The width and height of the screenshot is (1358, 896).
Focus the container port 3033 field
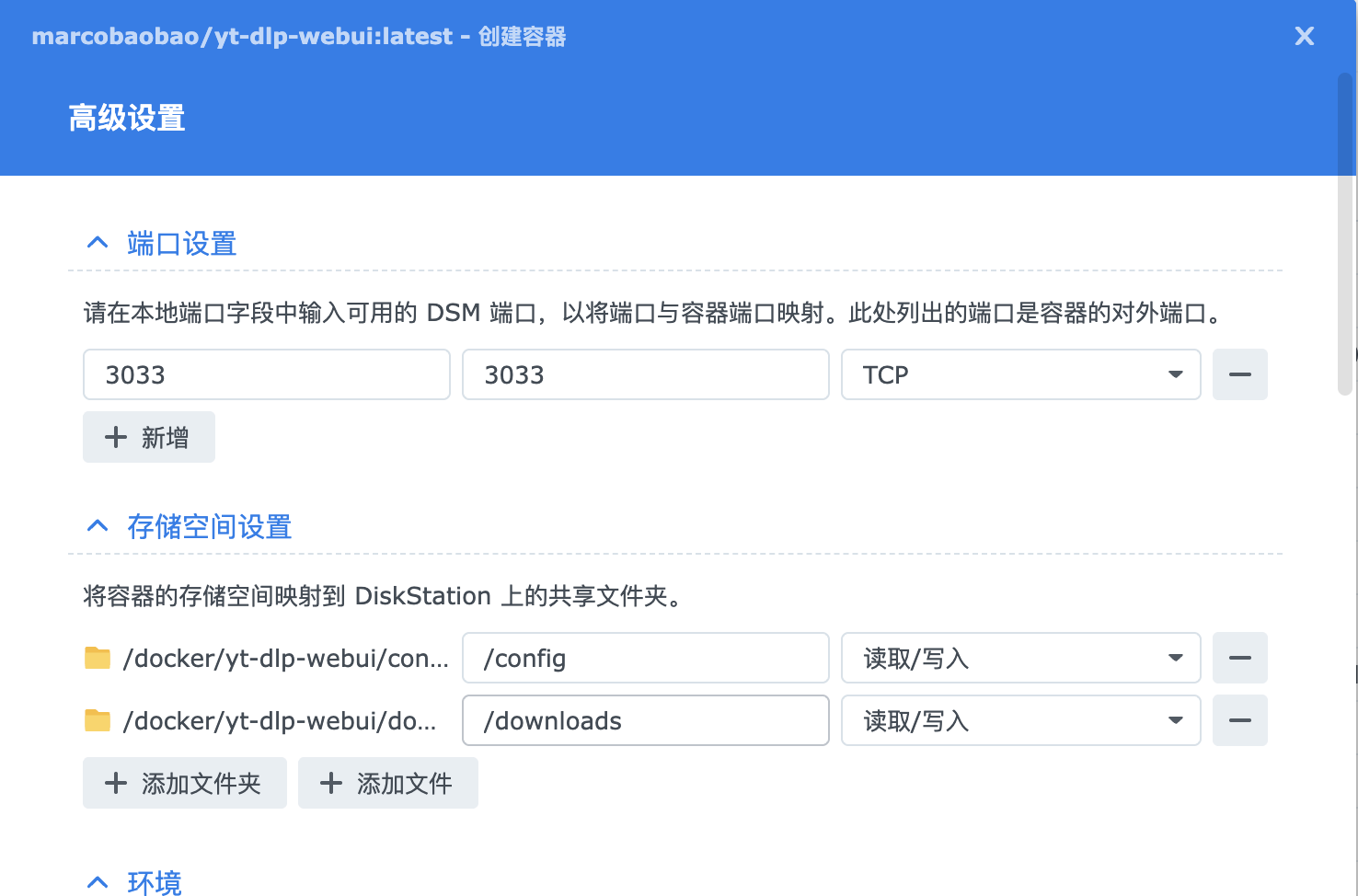pos(645,374)
